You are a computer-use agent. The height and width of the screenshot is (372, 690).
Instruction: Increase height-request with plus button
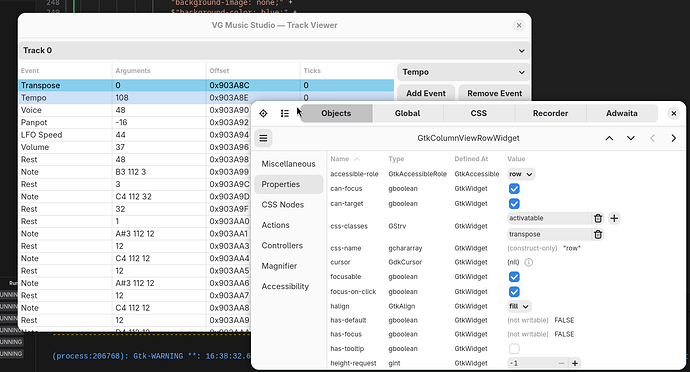click(575, 363)
